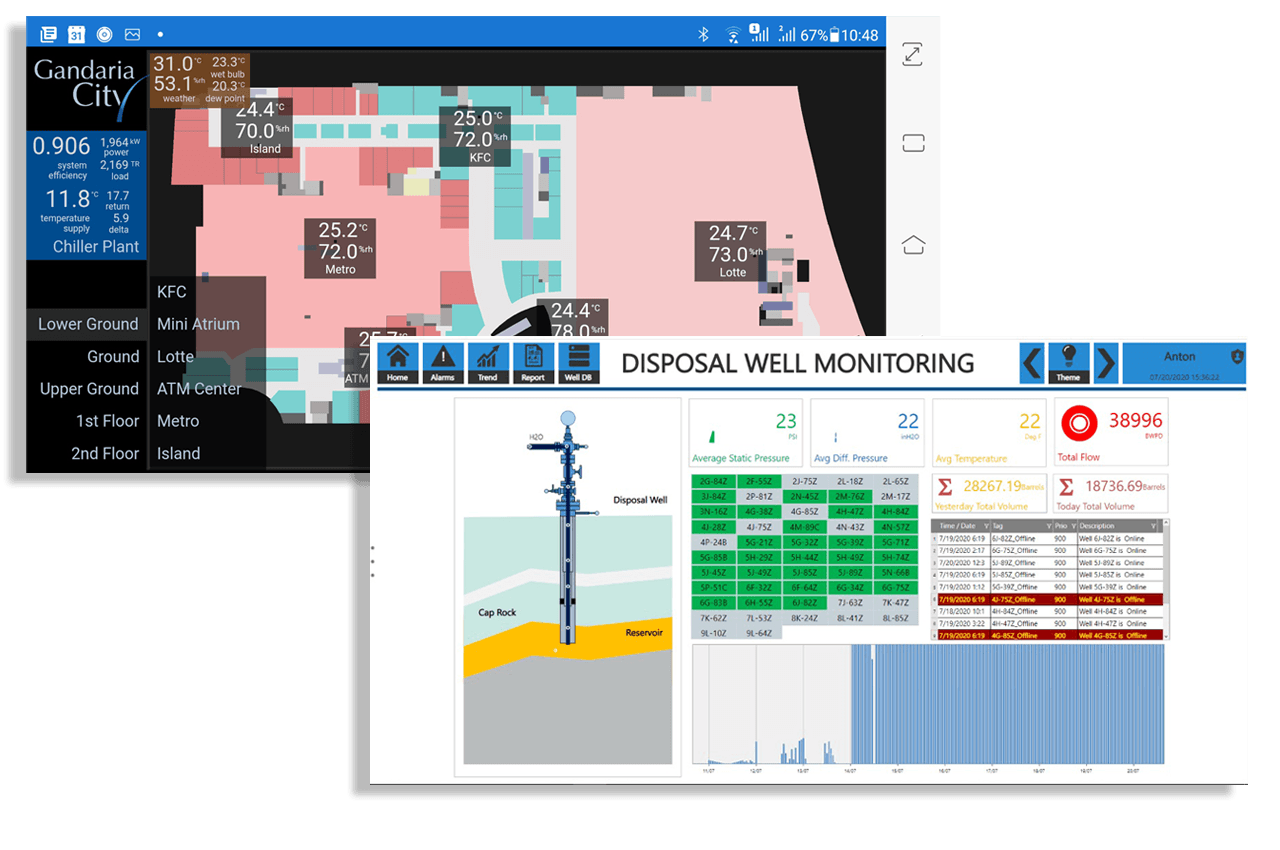Open the Report page
The height and width of the screenshot is (850, 1280).
pyautogui.click(x=533, y=362)
